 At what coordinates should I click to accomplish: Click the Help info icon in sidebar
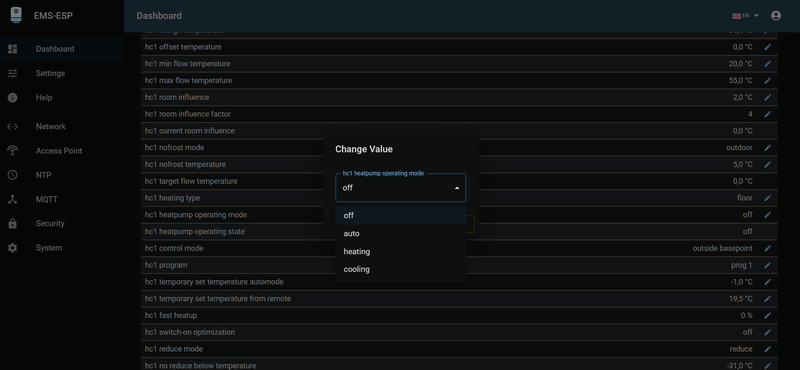[13, 97]
